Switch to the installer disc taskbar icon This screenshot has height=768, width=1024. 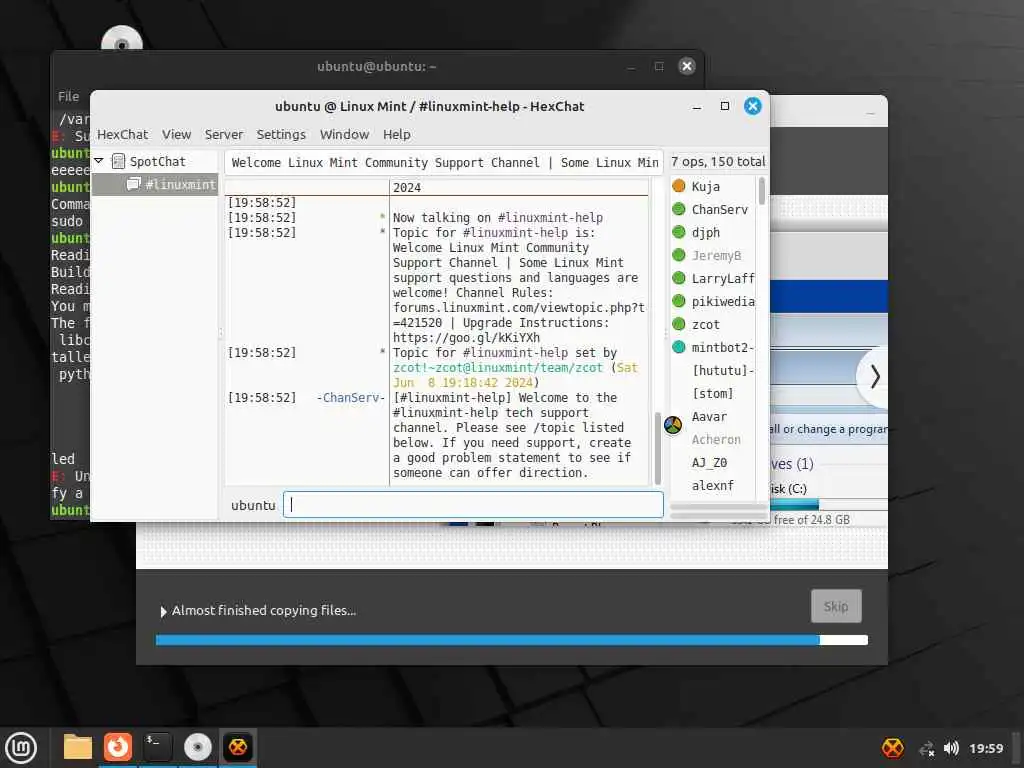197,747
